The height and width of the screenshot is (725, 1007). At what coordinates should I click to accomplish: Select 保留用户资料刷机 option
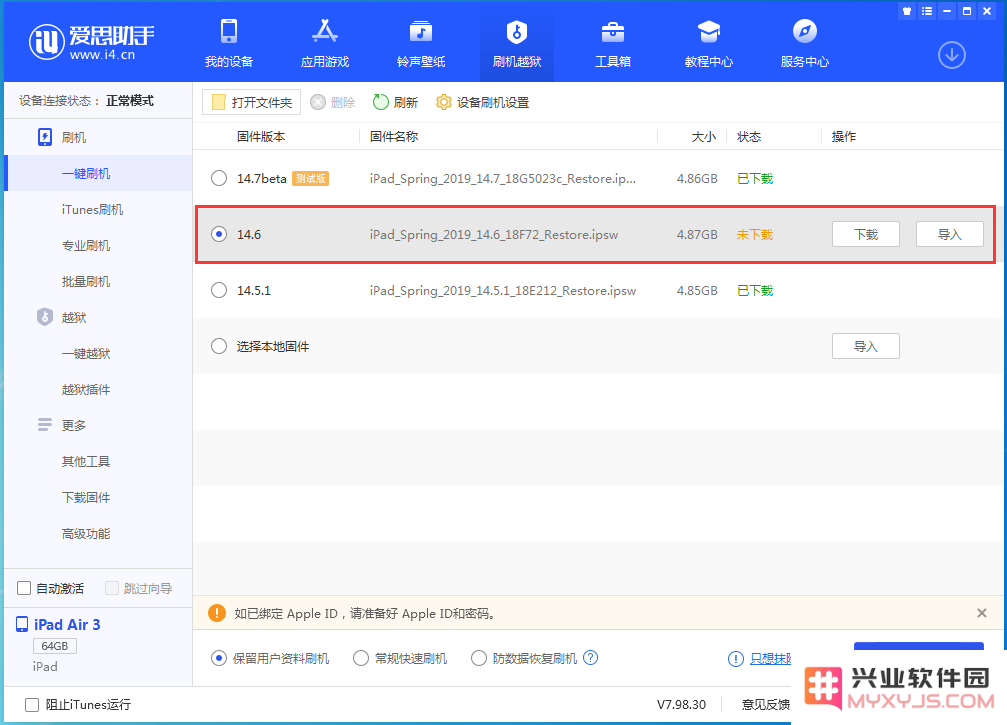(219, 658)
